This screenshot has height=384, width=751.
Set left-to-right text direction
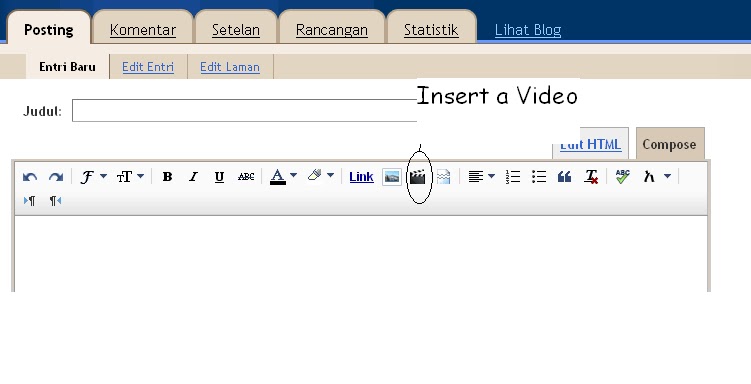click(x=29, y=201)
